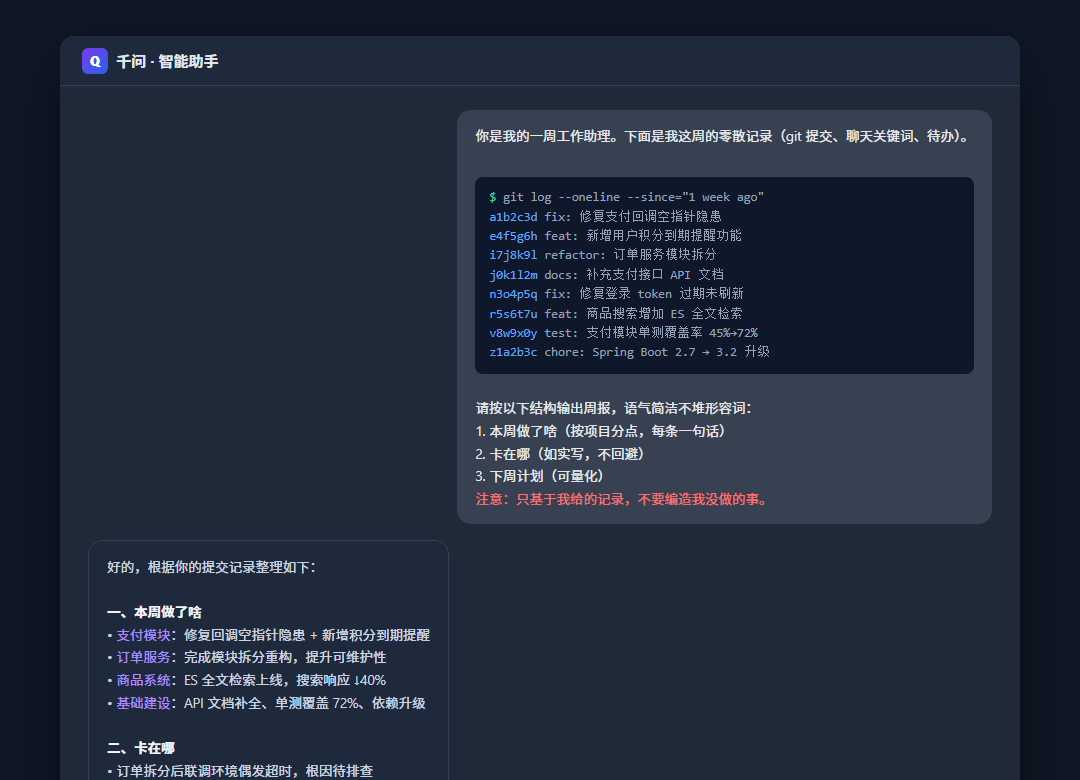The height and width of the screenshot is (780, 1080).
Task: Select commit hash z1a2b3c
Action: 513,352
